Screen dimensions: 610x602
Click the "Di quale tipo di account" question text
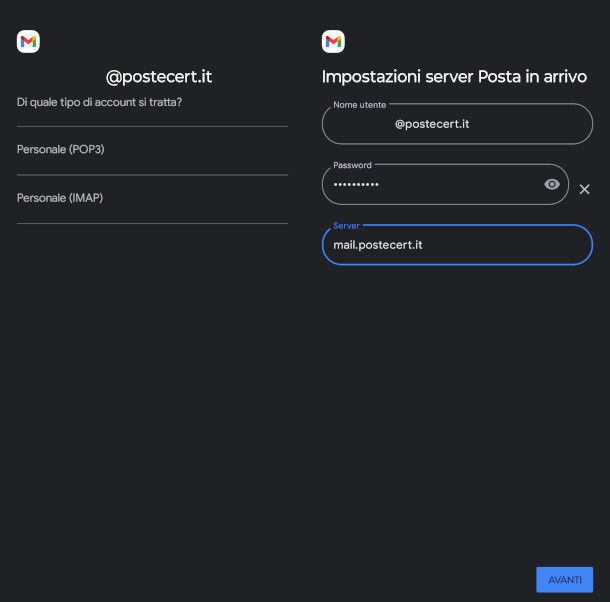point(99,102)
